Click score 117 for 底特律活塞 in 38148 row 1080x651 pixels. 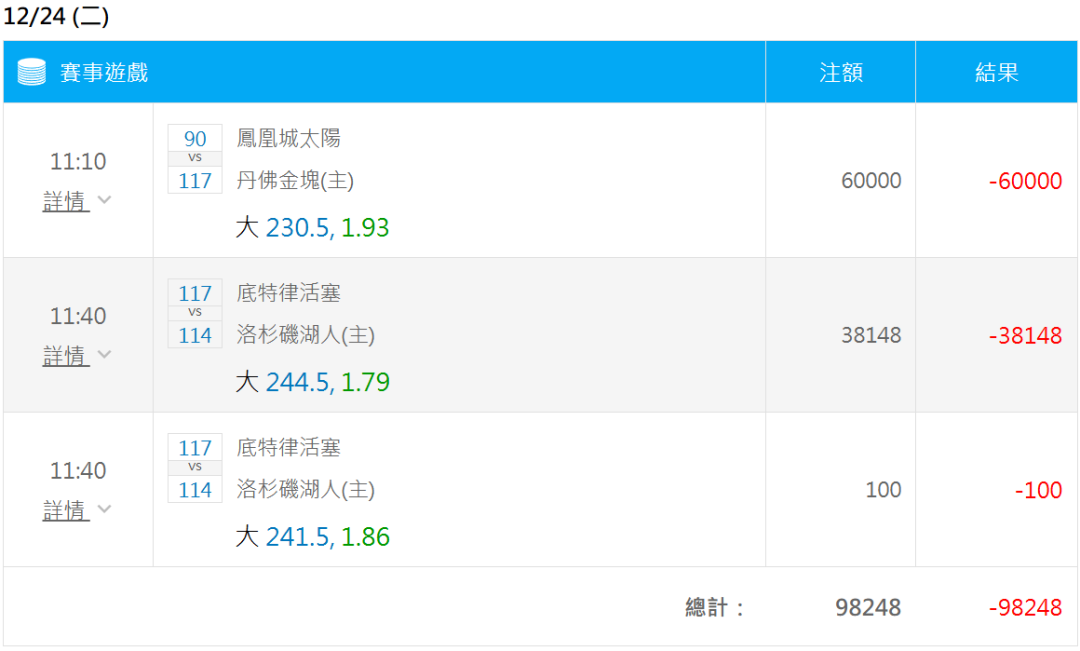click(x=195, y=293)
